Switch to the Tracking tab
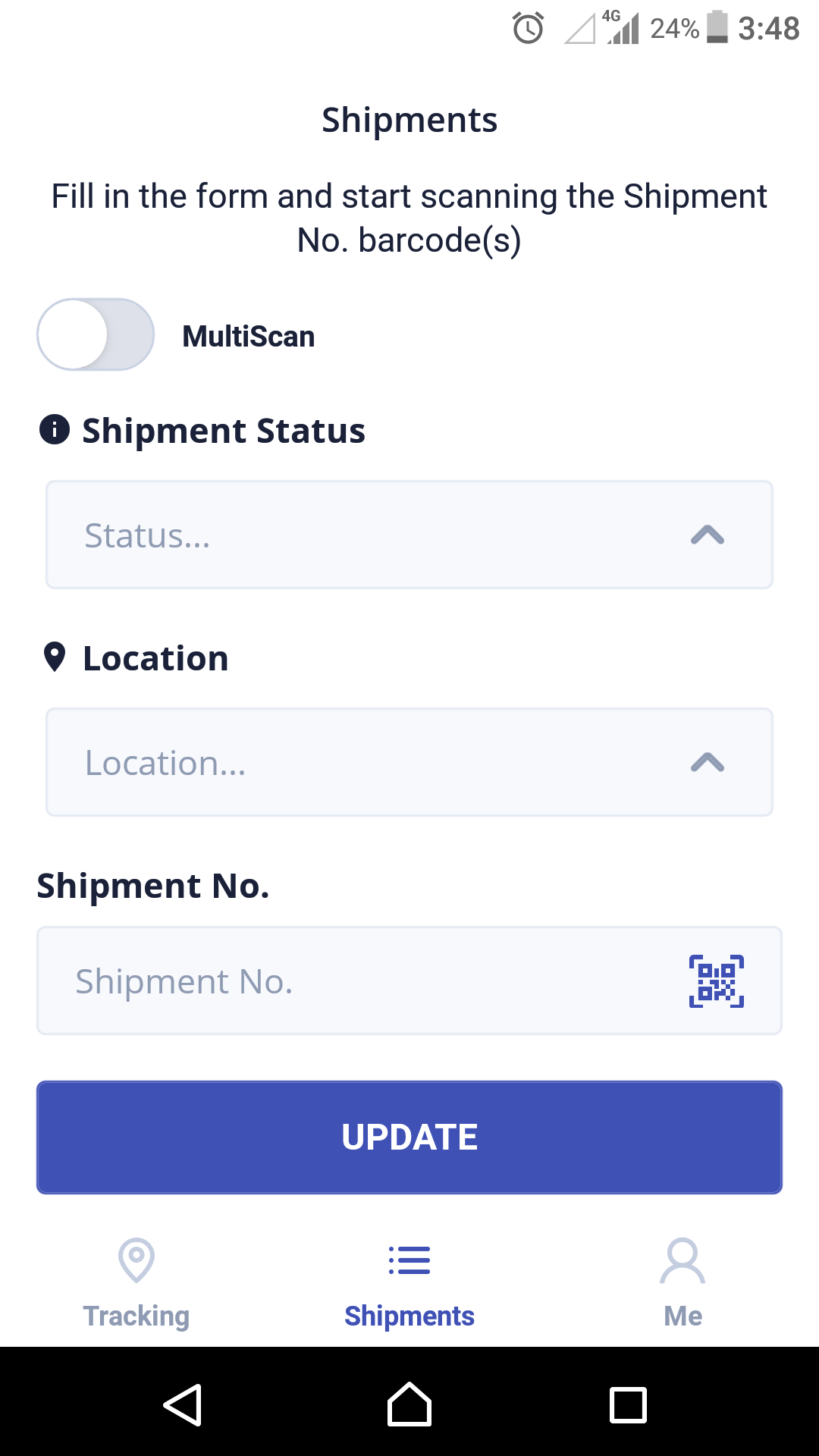 136,1315
